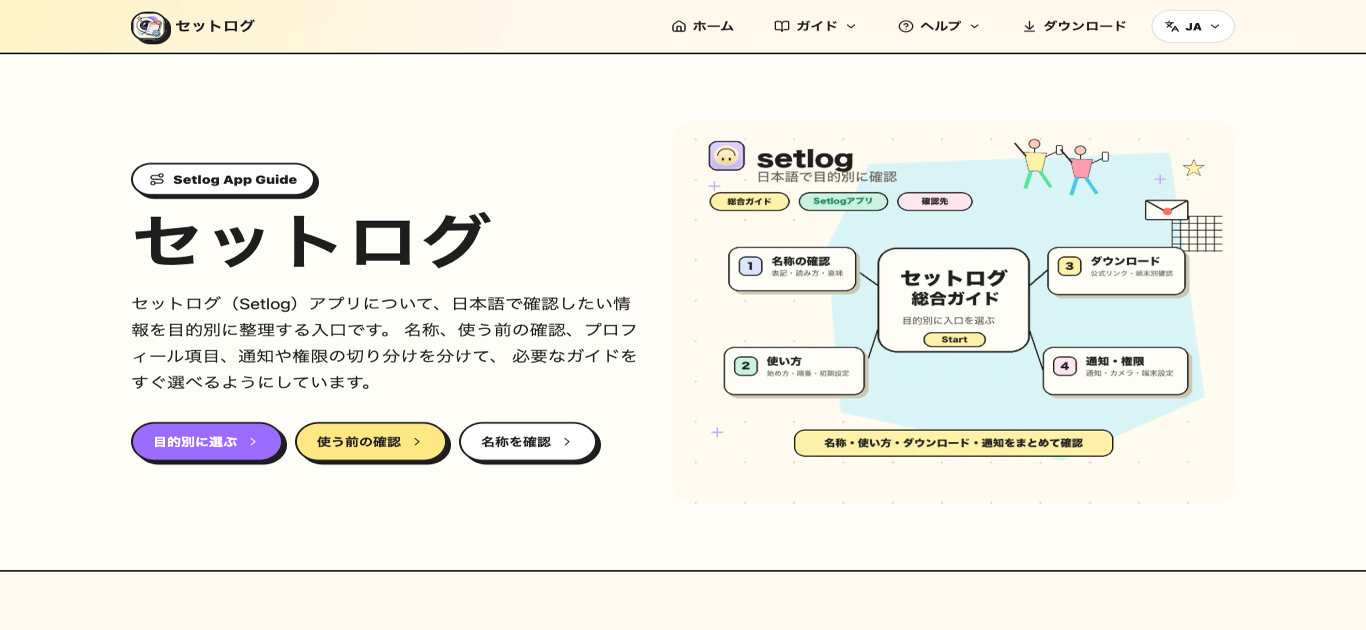Click the star icon in illustration
Screen dimensions: 1366x630
(x=1193, y=167)
